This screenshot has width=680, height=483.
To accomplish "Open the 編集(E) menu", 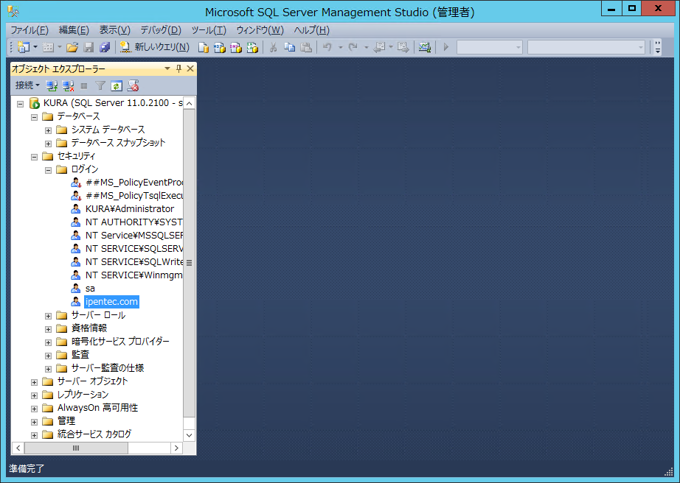I will (x=74, y=30).
